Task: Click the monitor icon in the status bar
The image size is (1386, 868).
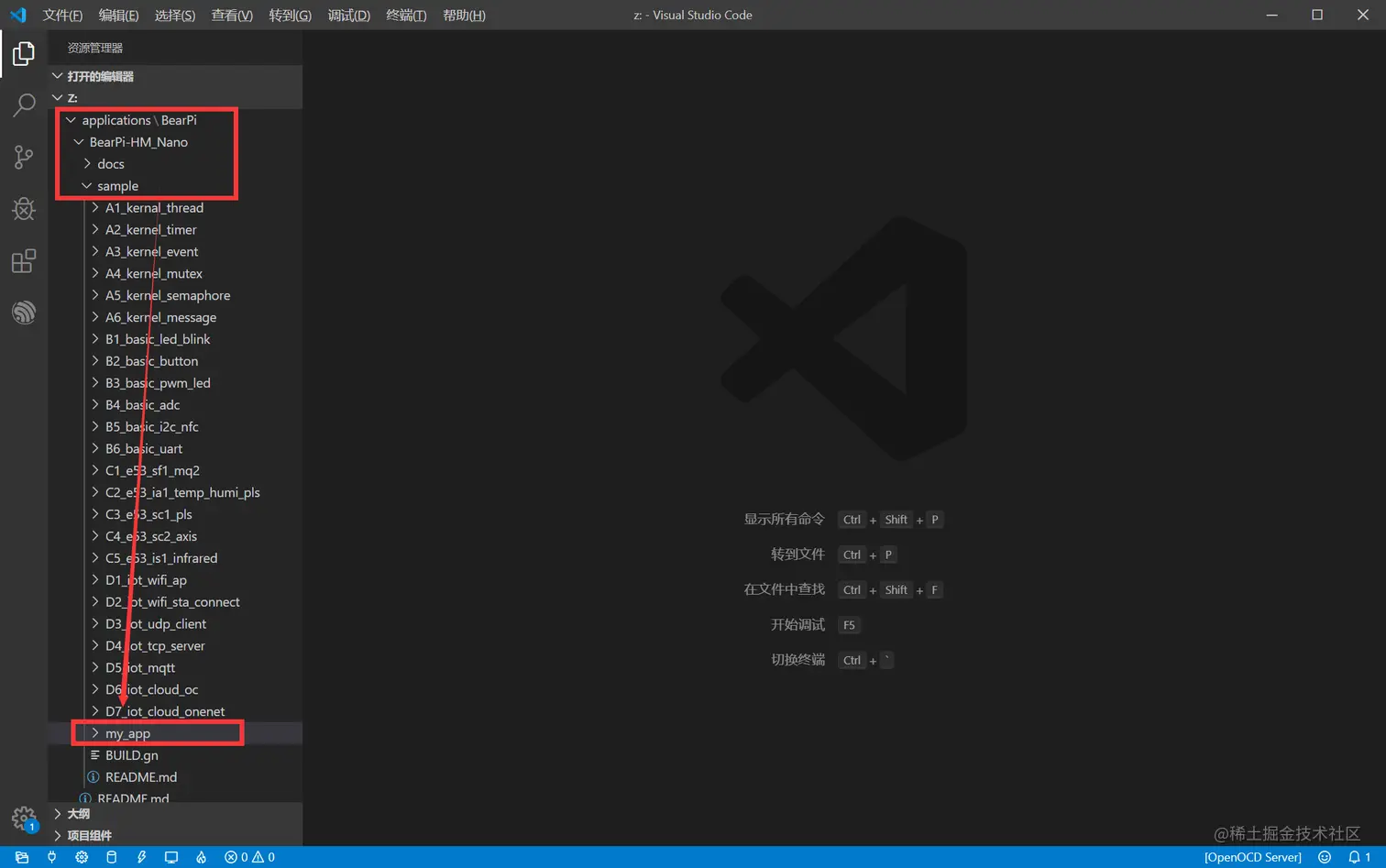Action: pos(170,857)
